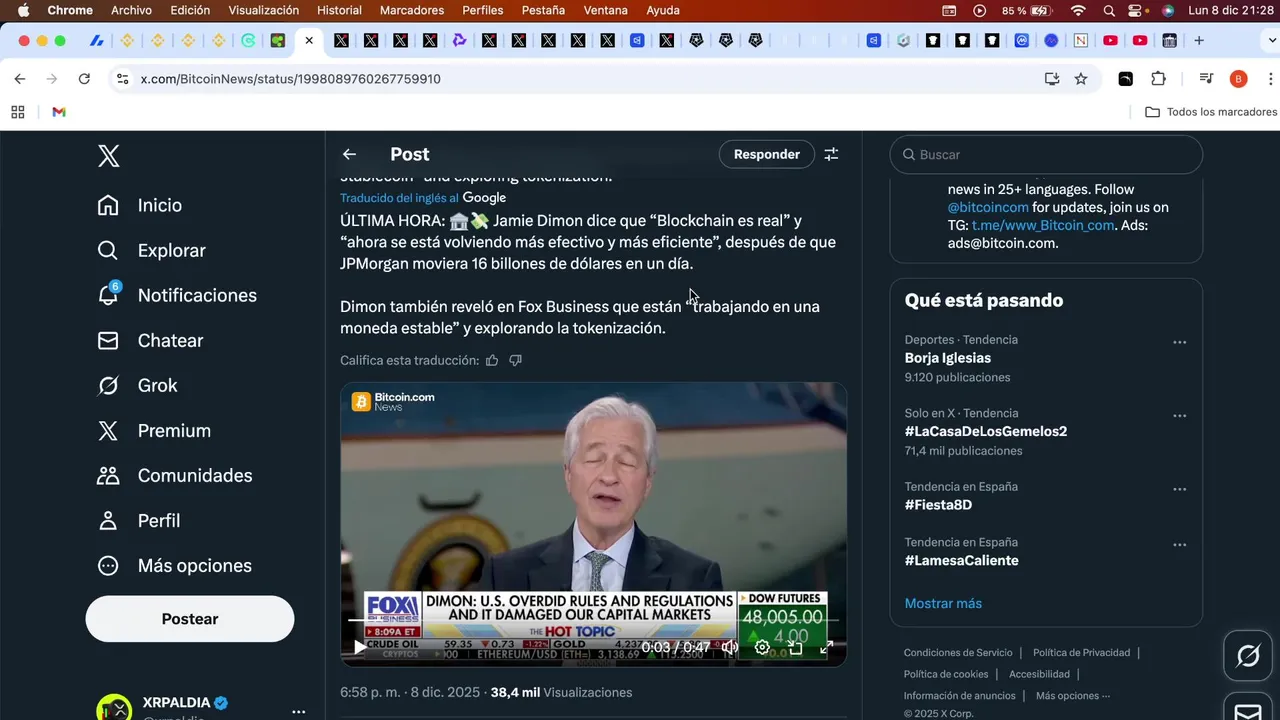The height and width of the screenshot is (720, 1280).
Task: Bookmark this page with the star
Action: point(1081,79)
